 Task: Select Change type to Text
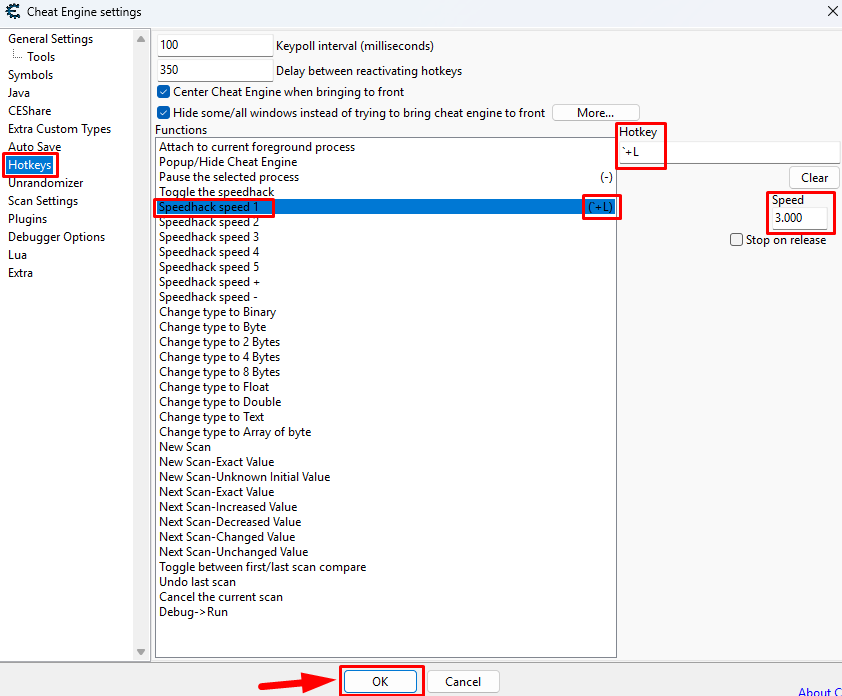pyautogui.click(x=386, y=417)
